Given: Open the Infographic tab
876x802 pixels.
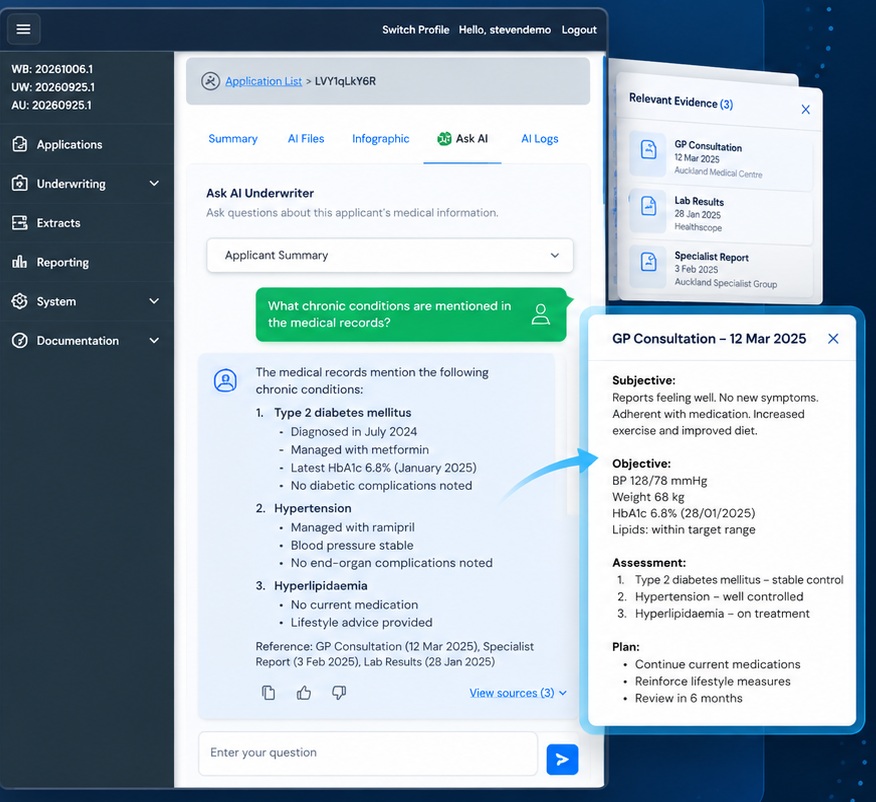Looking at the screenshot, I should pyautogui.click(x=380, y=139).
